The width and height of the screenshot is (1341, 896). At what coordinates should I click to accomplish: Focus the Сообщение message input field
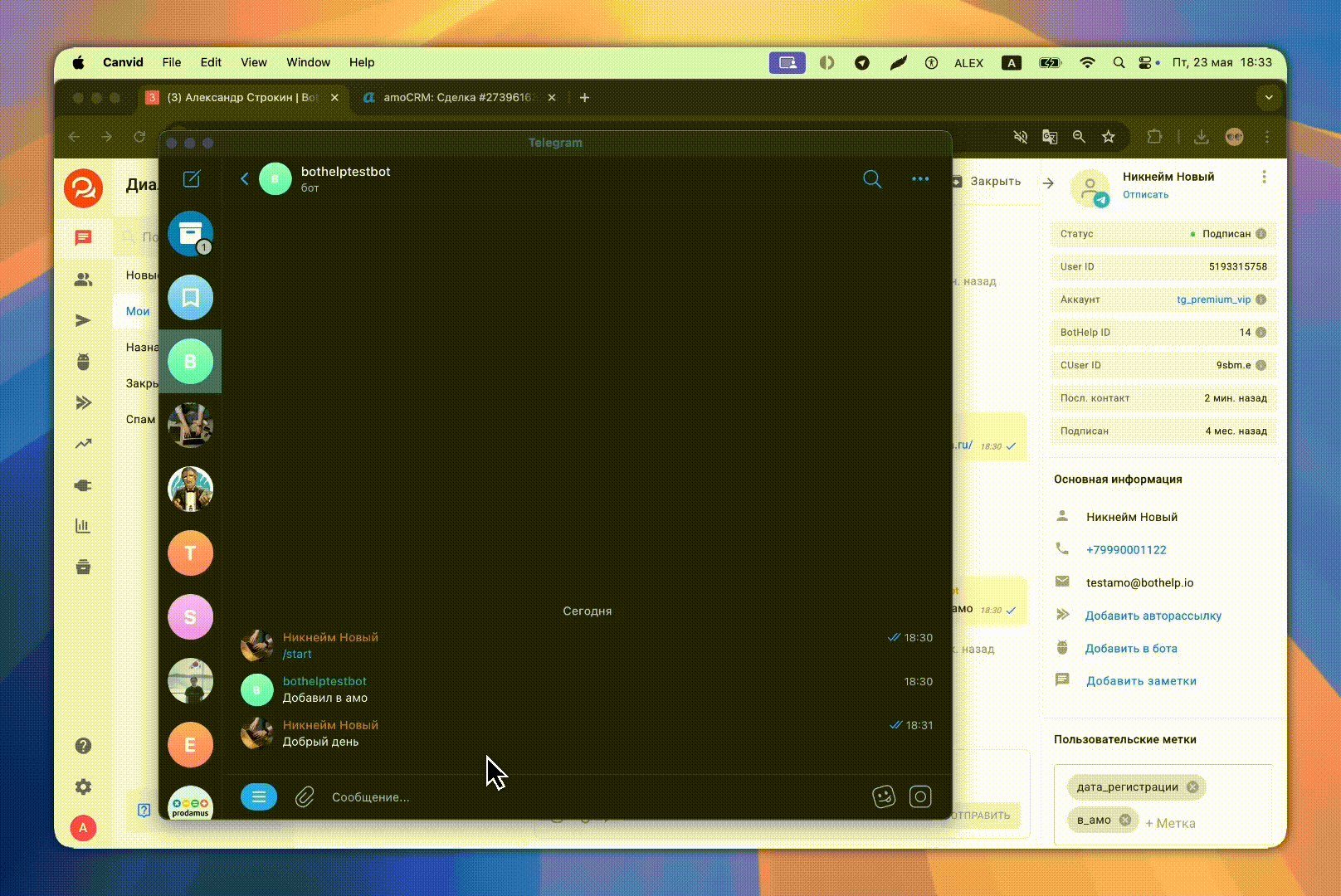pos(592,796)
